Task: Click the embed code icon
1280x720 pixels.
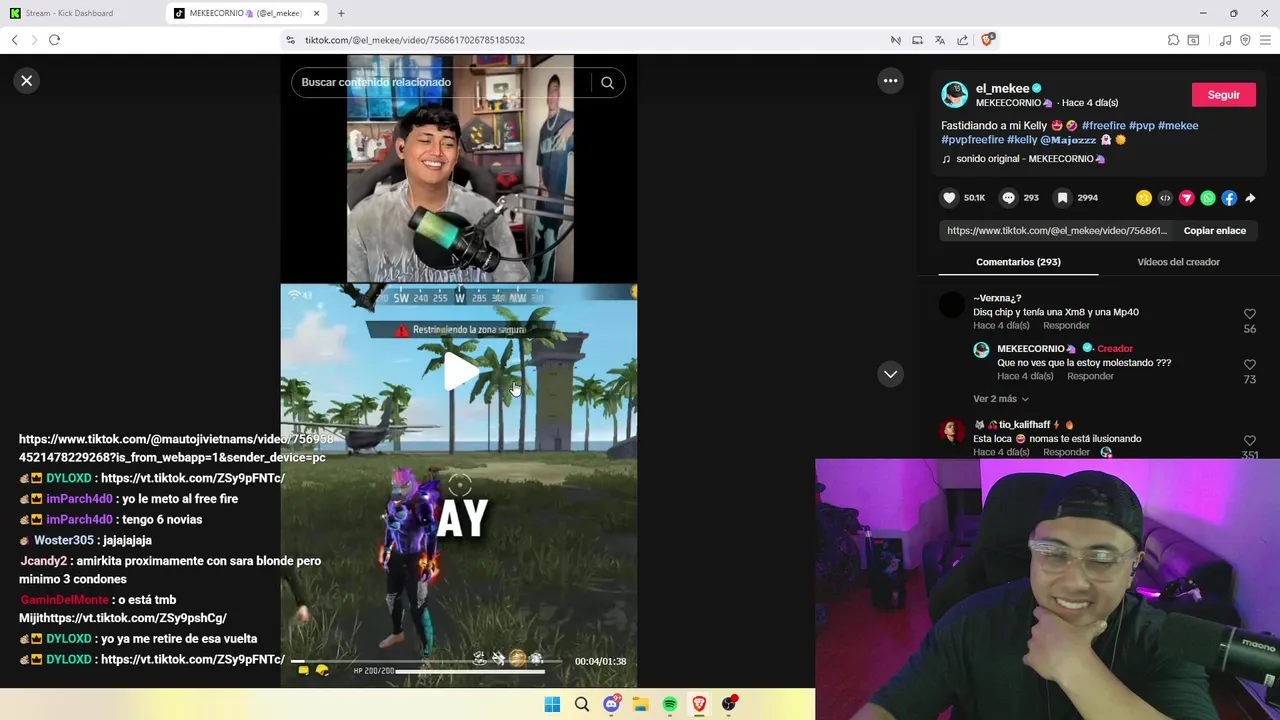Action: click(x=1165, y=198)
